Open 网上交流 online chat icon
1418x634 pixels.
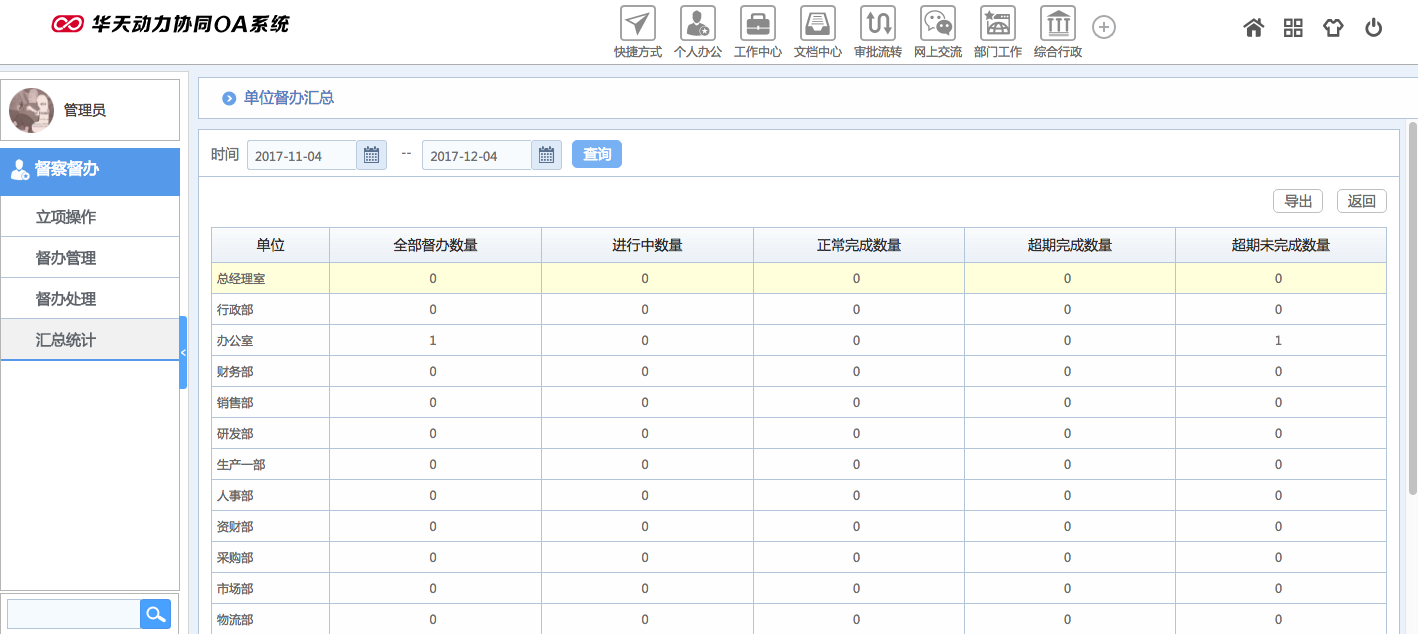(937, 23)
